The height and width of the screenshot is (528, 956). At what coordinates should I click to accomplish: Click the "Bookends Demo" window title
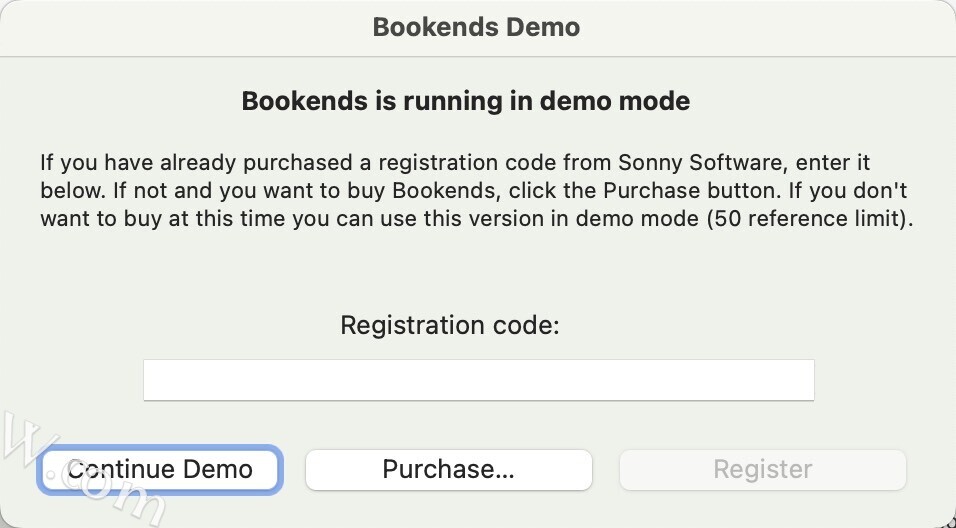tap(476, 27)
